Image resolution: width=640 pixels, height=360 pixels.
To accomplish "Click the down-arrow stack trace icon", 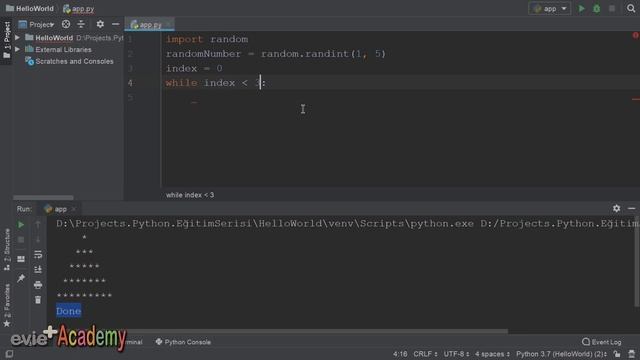I will (38, 239).
